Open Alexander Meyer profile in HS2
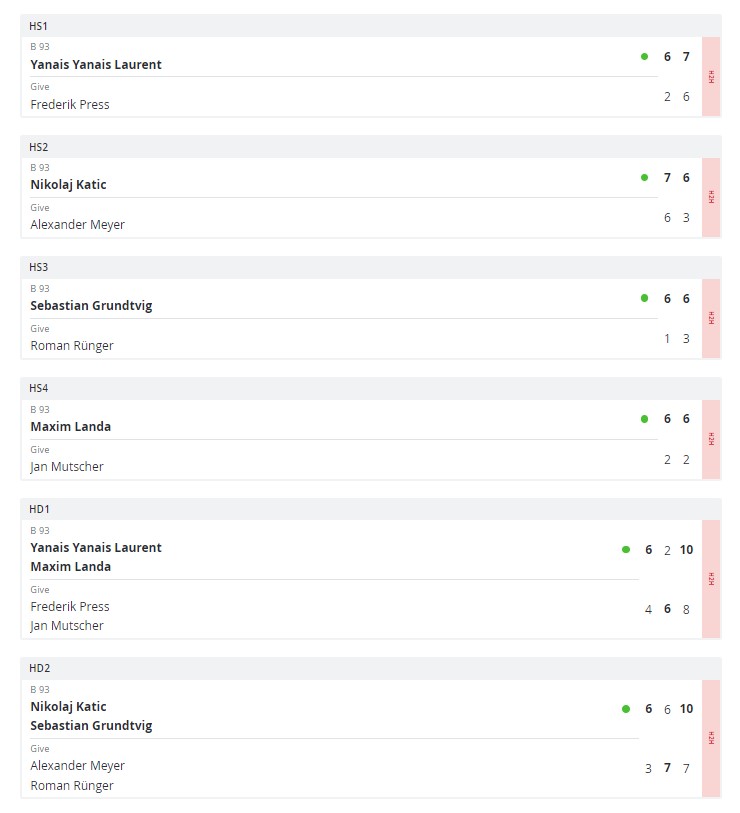740x813 pixels. coord(77,225)
